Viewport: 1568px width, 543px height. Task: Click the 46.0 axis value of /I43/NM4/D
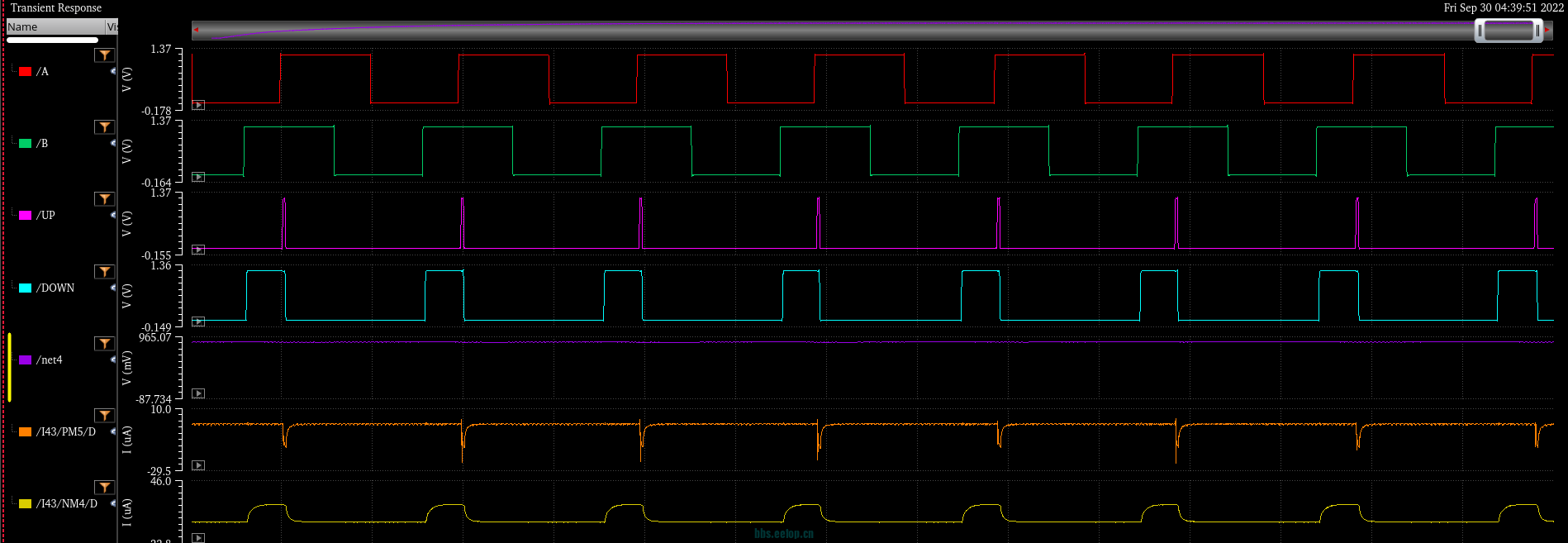coord(161,481)
